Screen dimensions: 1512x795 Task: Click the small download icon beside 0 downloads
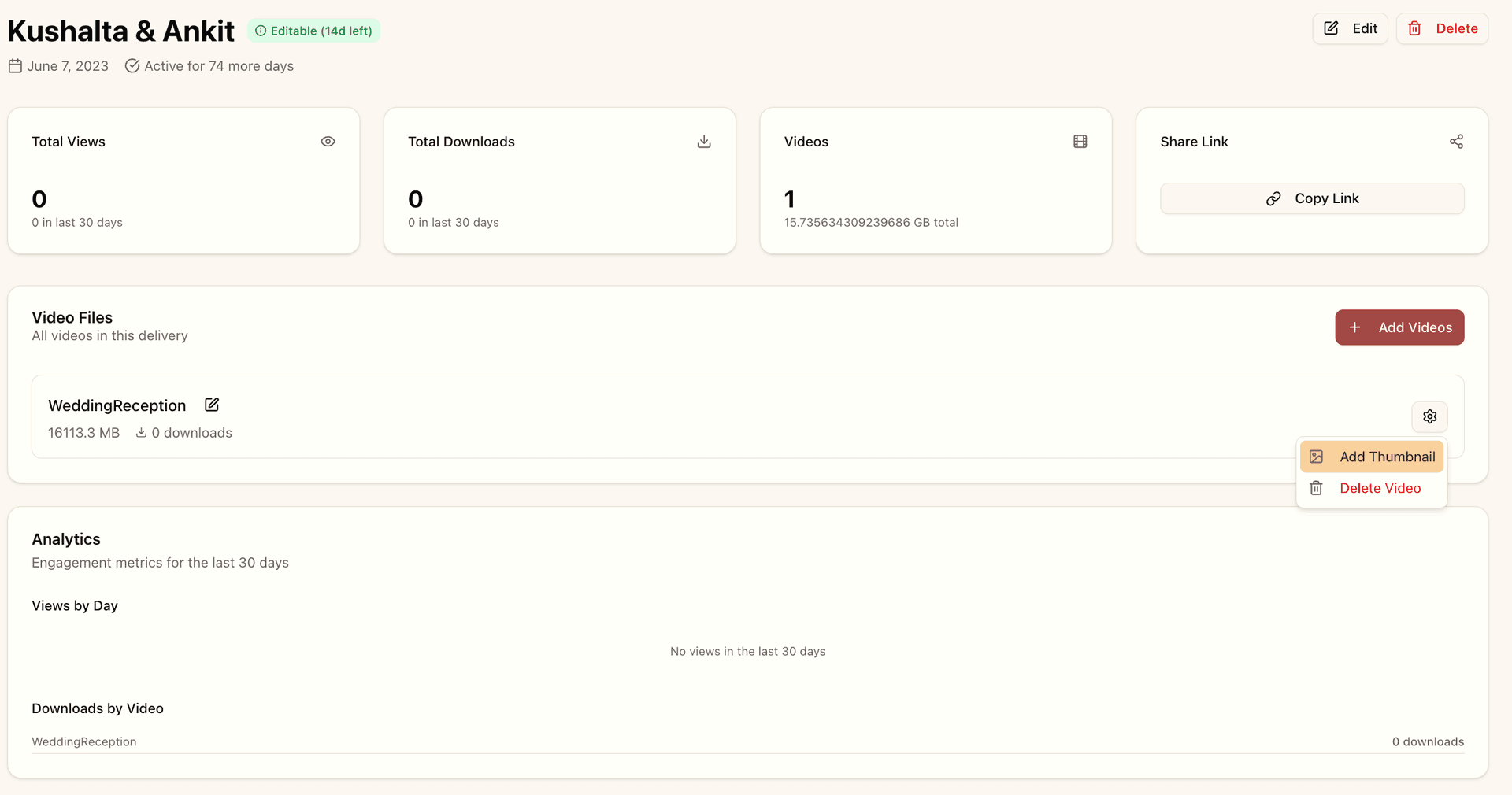(141, 433)
